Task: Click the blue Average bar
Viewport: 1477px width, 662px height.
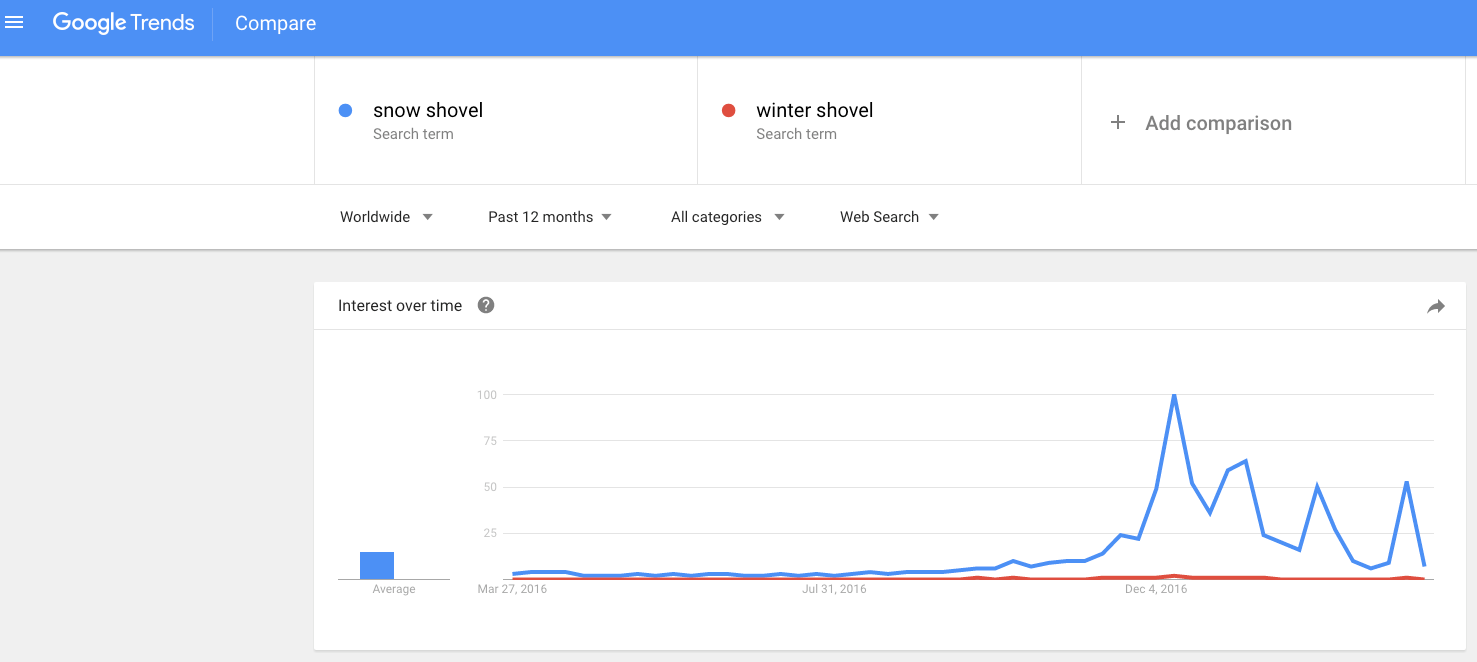Action: coord(377,565)
